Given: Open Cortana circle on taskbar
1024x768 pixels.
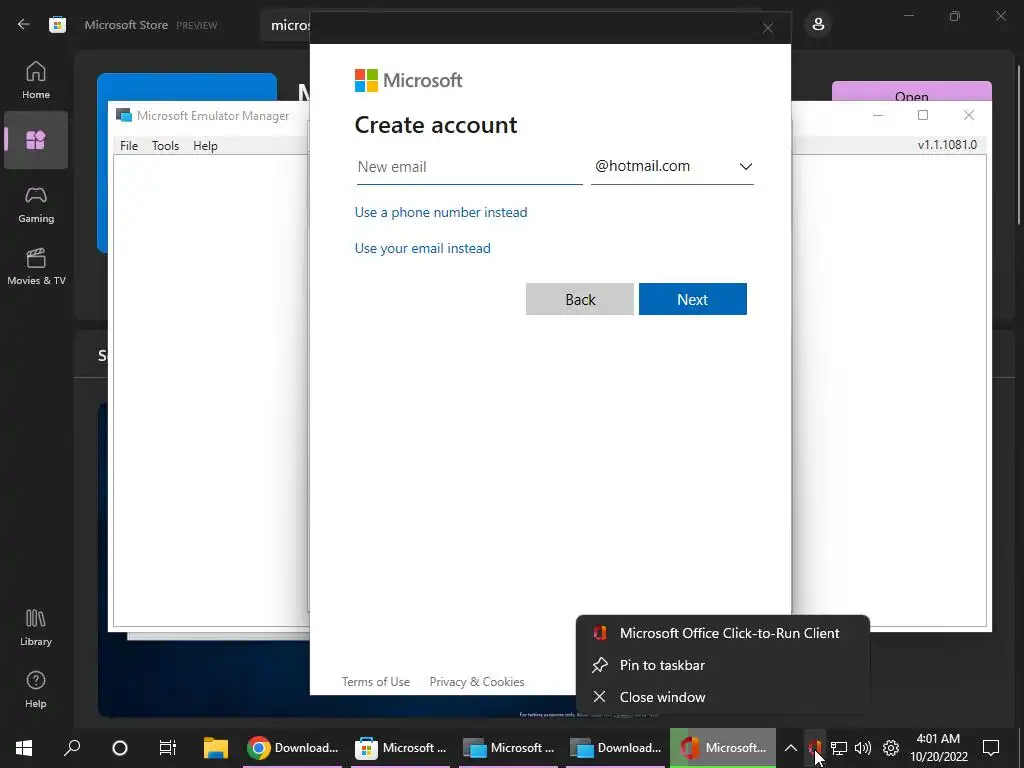Looking at the screenshot, I should tap(120, 748).
